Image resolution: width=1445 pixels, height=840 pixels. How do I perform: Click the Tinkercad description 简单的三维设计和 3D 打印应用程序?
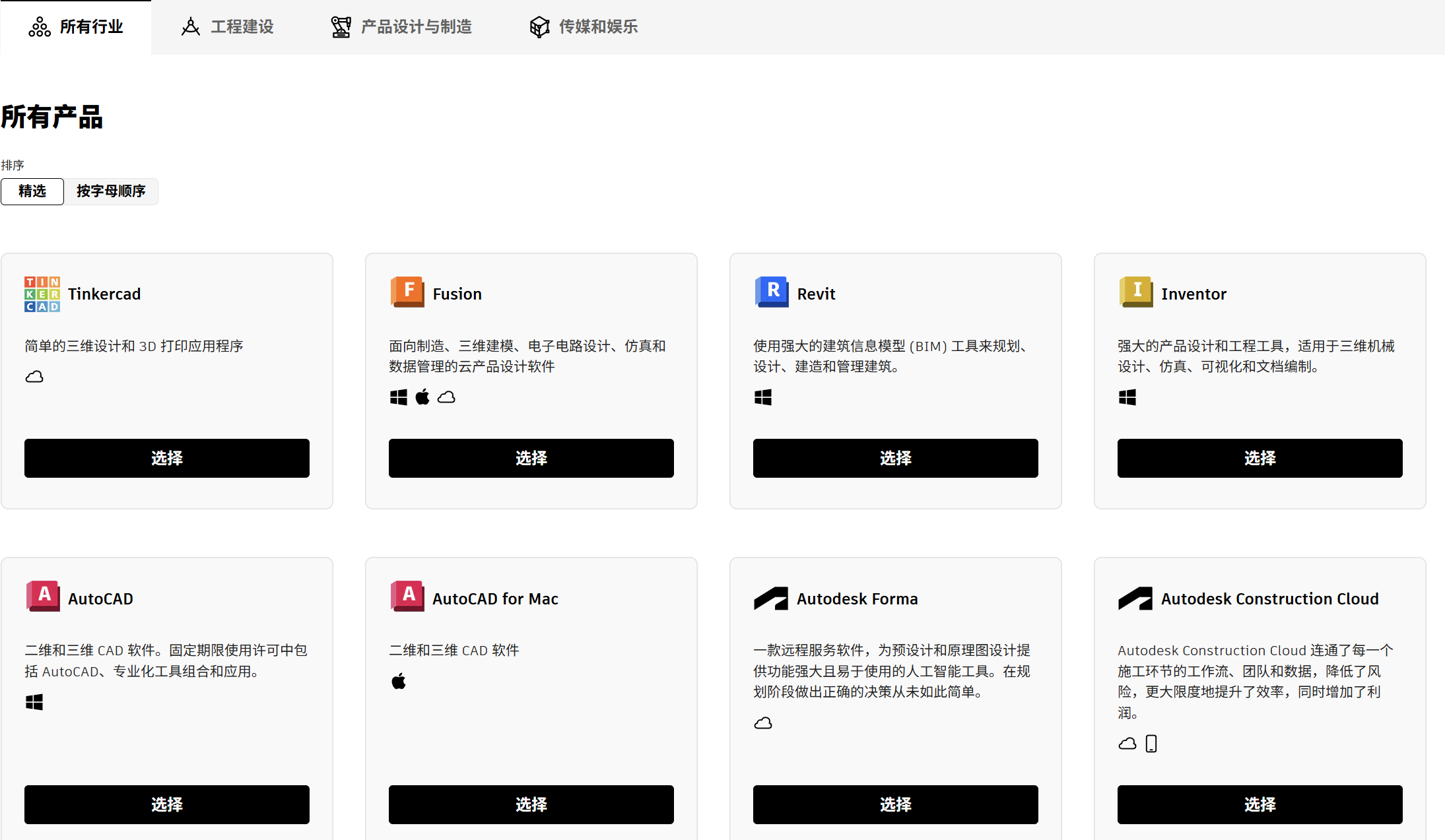pos(134,346)
